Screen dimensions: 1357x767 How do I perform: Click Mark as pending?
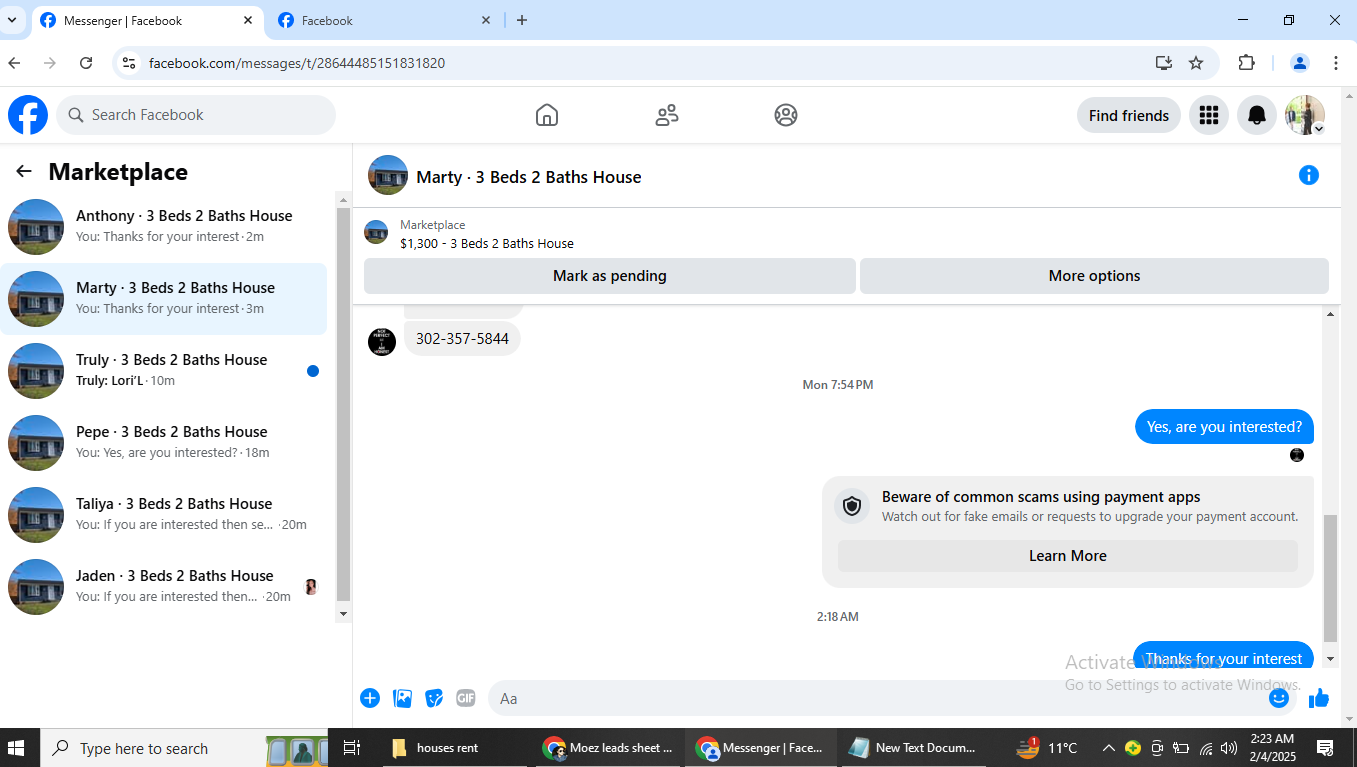(610, 276)
